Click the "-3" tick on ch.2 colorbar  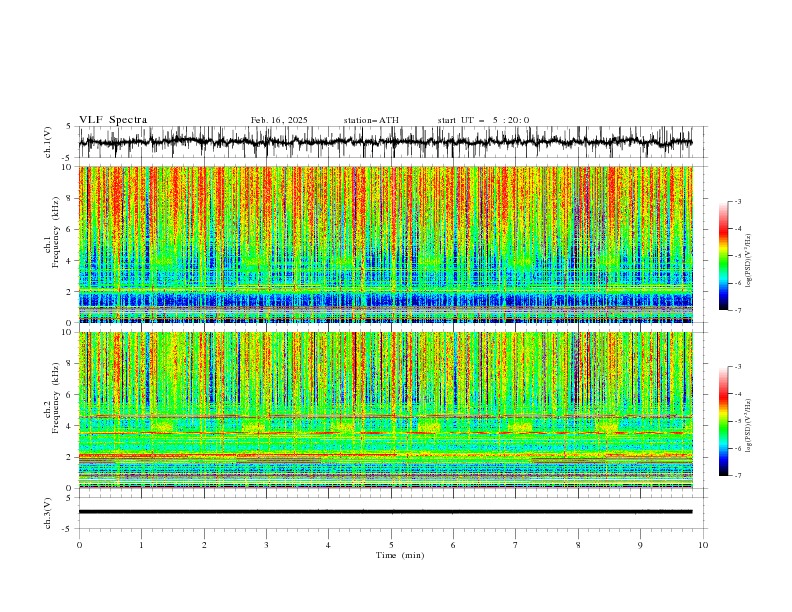tap(738, 367)
